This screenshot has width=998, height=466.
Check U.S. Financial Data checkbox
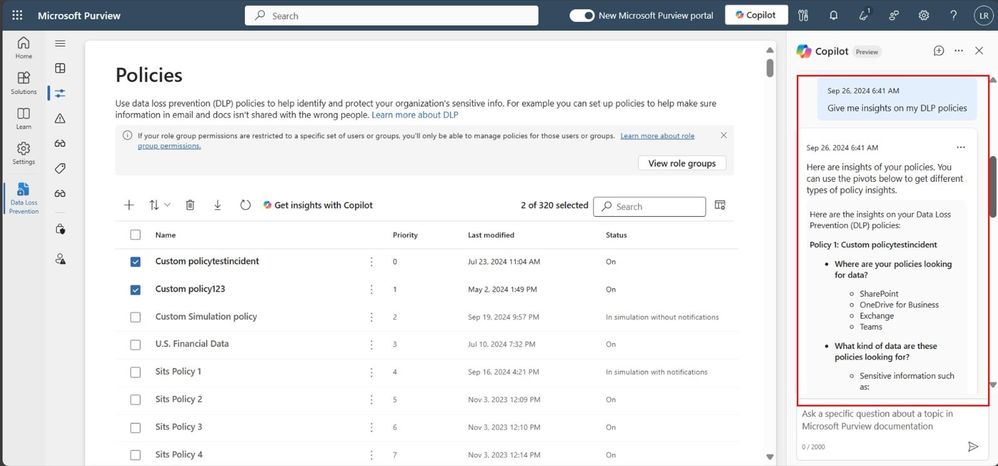click(135, 344)
